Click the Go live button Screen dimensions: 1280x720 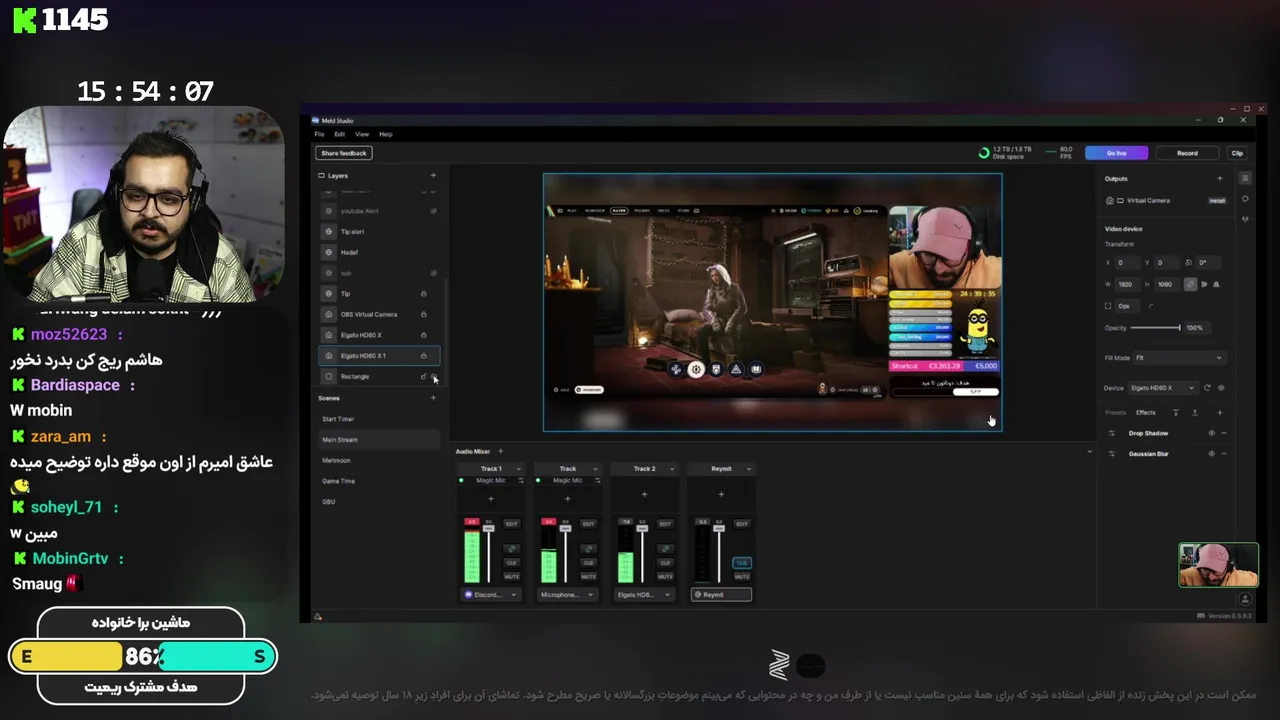[x=1116, y=153]
